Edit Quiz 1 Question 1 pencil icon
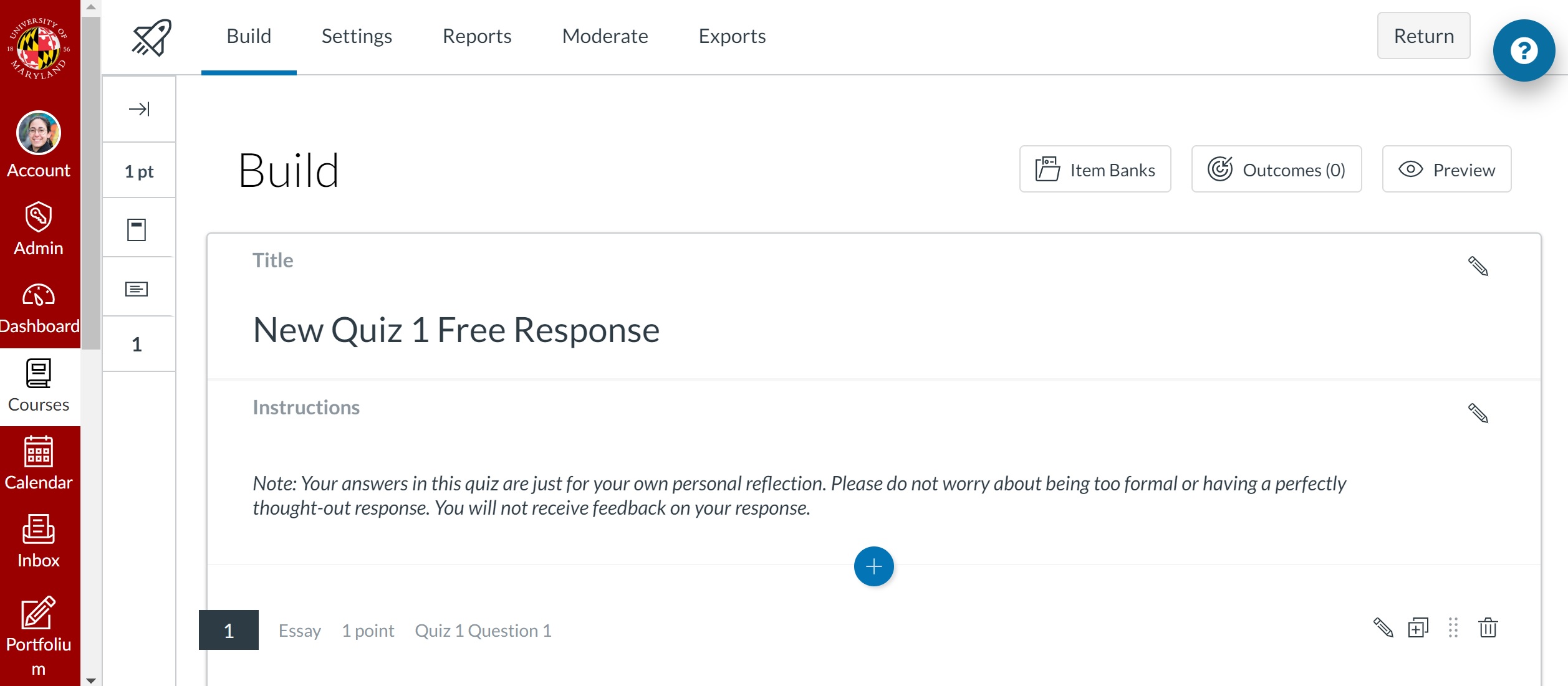 pos(1383,628)
